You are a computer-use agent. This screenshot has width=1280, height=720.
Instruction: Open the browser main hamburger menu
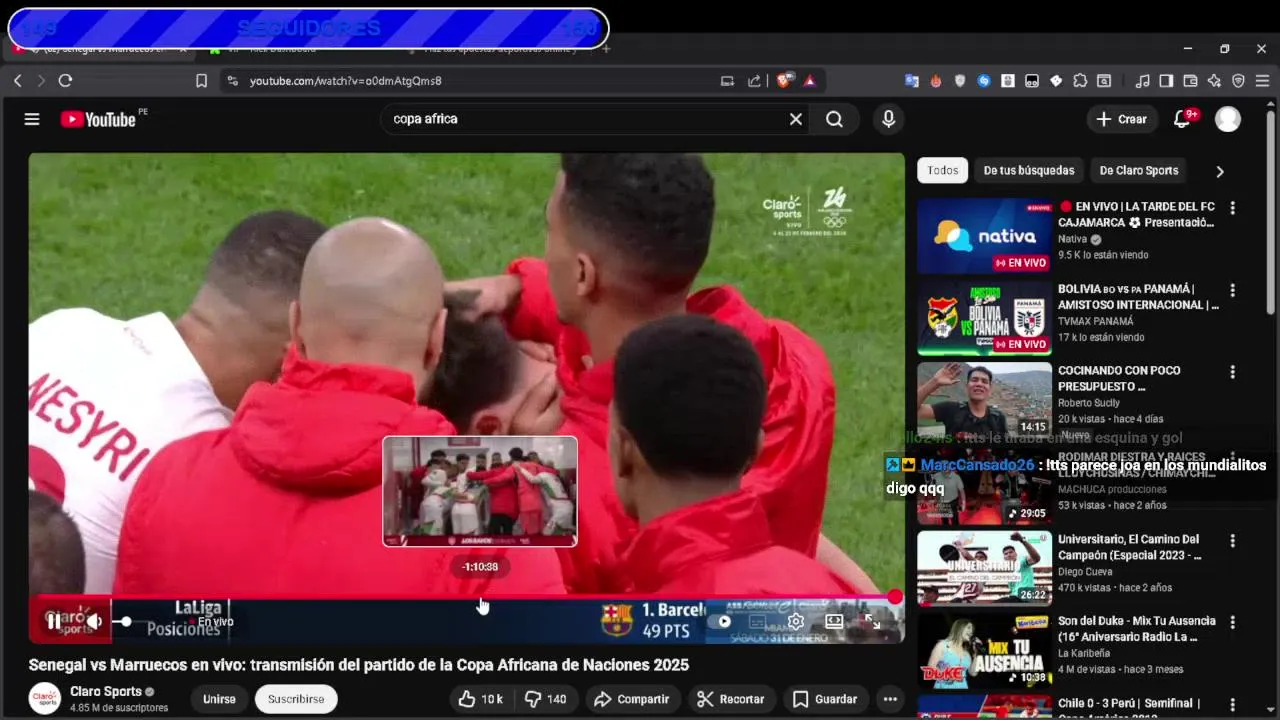coord(1262,81)
